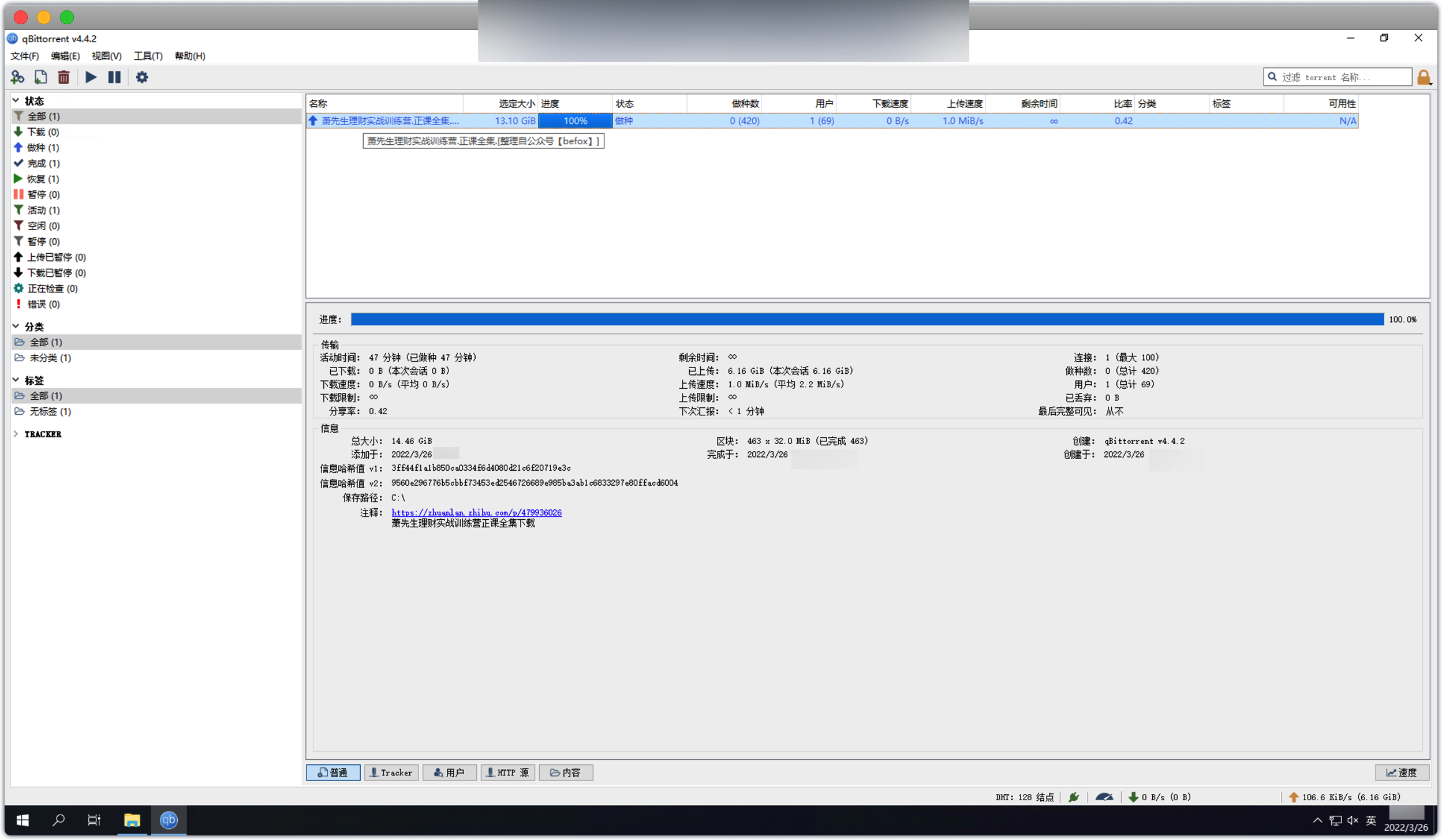Screen dimensions: 1442x840
Task: Select the 完成 (1) status filter
Action: click(x=156, y=163)
